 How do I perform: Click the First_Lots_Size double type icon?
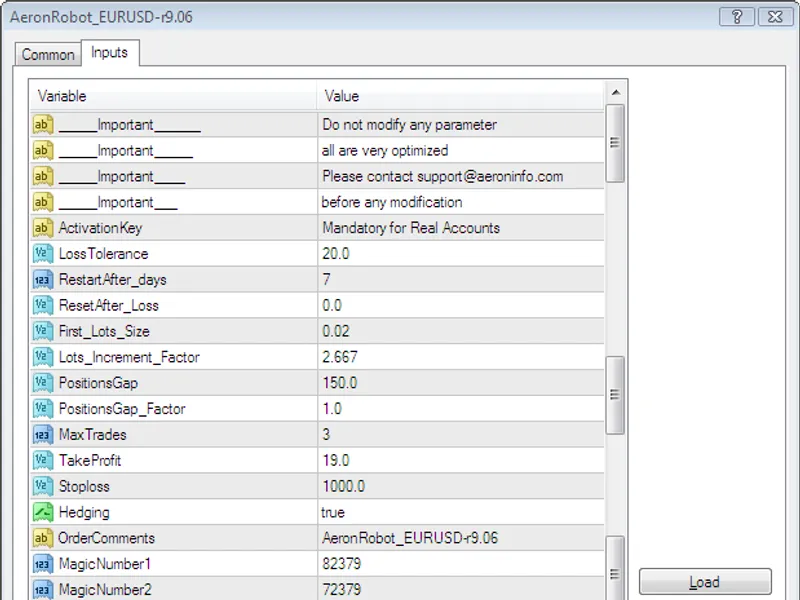click(x=43, y=332)
